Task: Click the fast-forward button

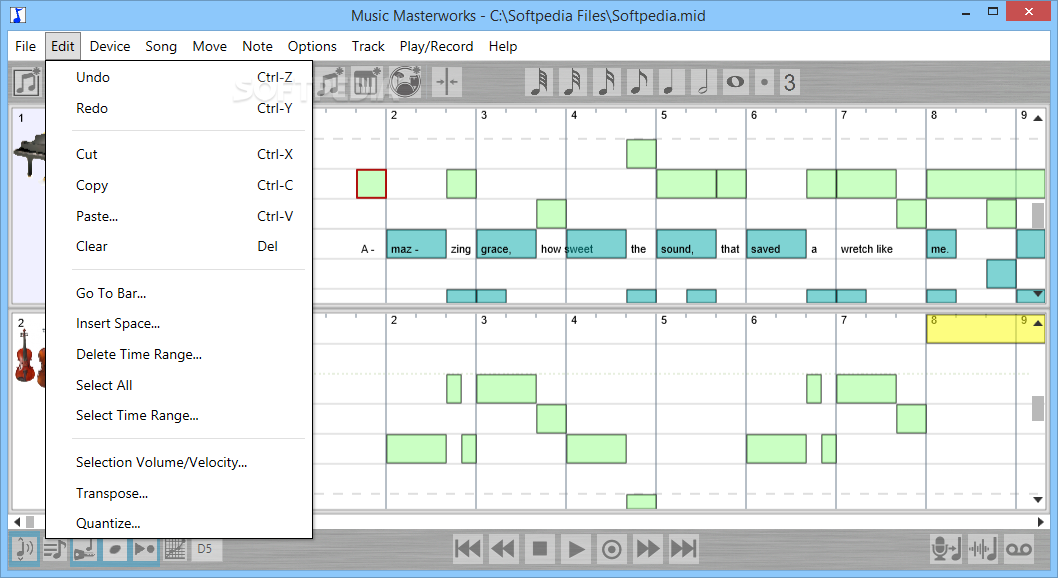Action: click(x=648, y=549)
